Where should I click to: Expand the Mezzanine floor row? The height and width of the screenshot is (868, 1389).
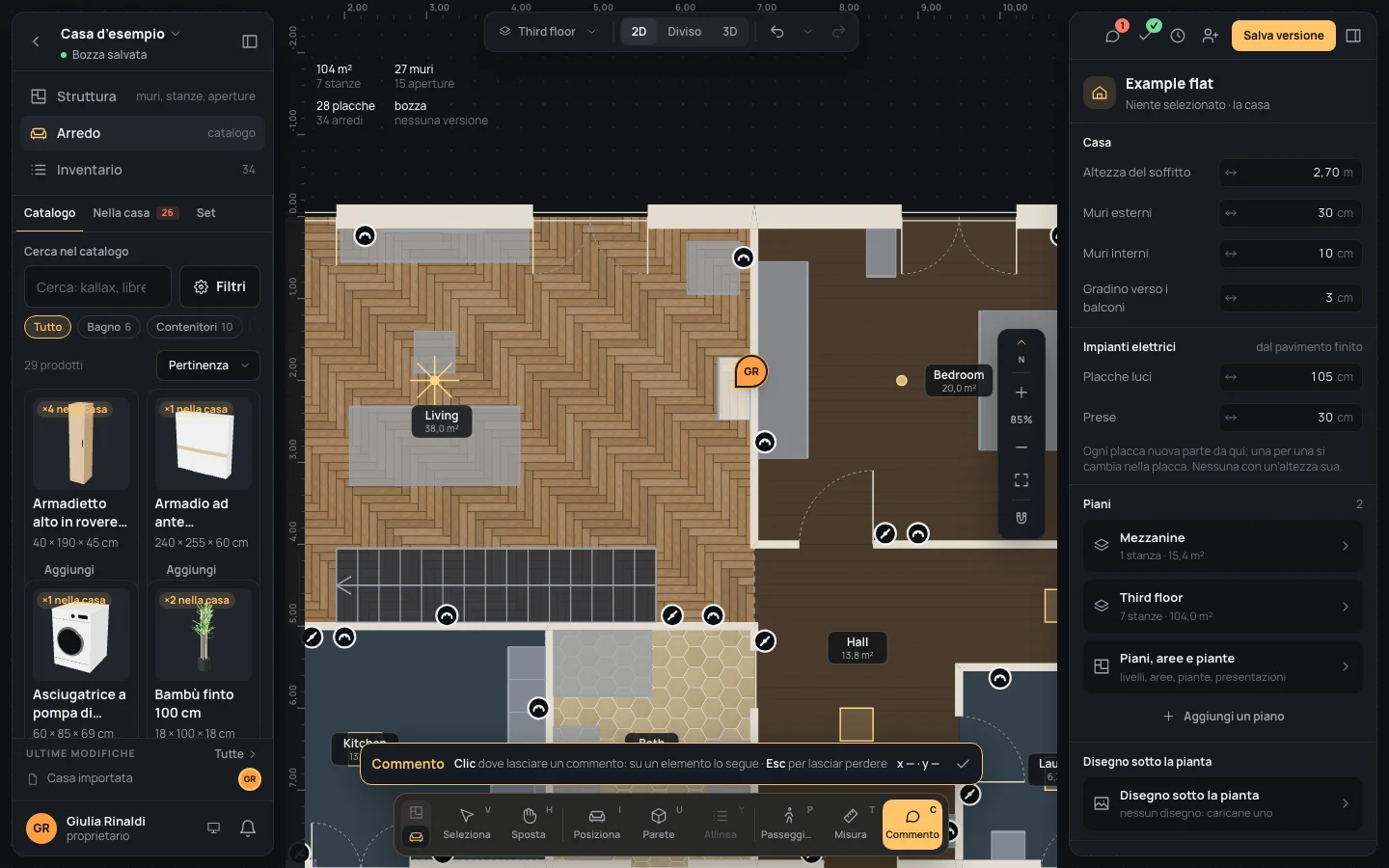point(1223,546)
